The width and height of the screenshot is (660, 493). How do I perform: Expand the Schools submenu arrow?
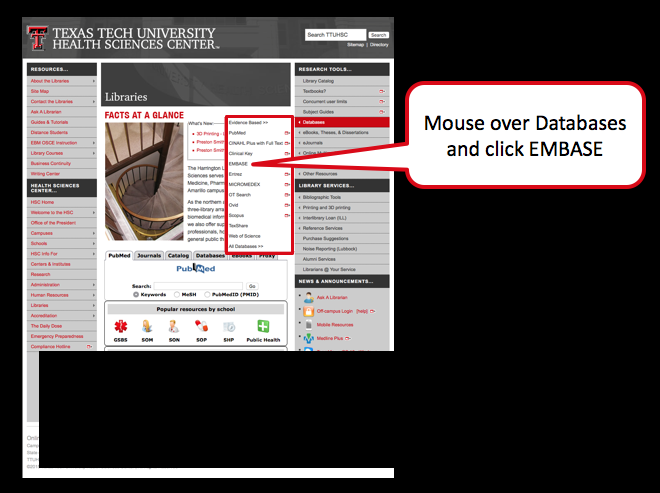coord(93,243)
